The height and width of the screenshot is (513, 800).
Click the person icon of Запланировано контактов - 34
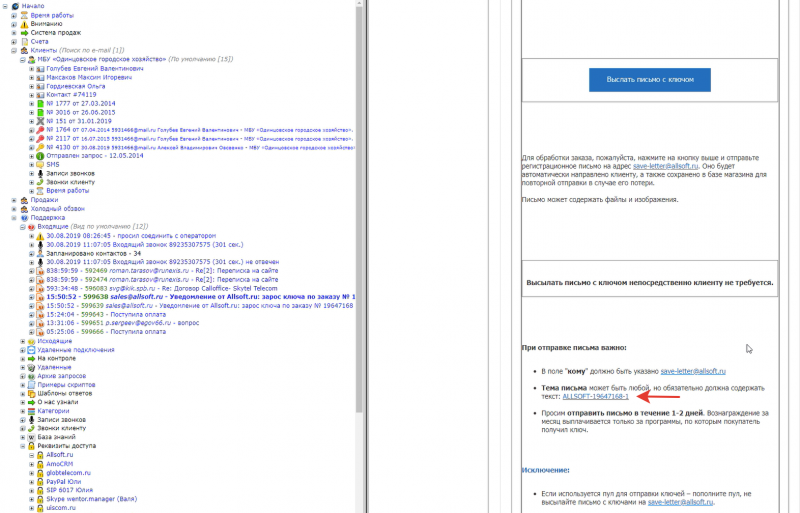40,254
